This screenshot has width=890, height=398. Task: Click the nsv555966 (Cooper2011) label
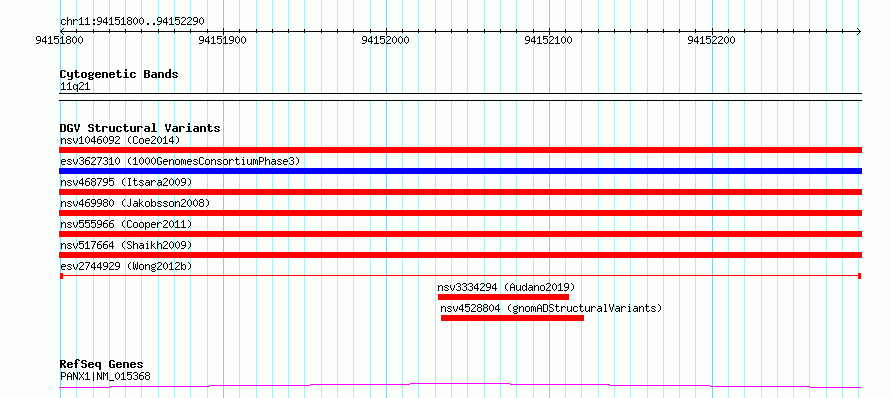126,224
